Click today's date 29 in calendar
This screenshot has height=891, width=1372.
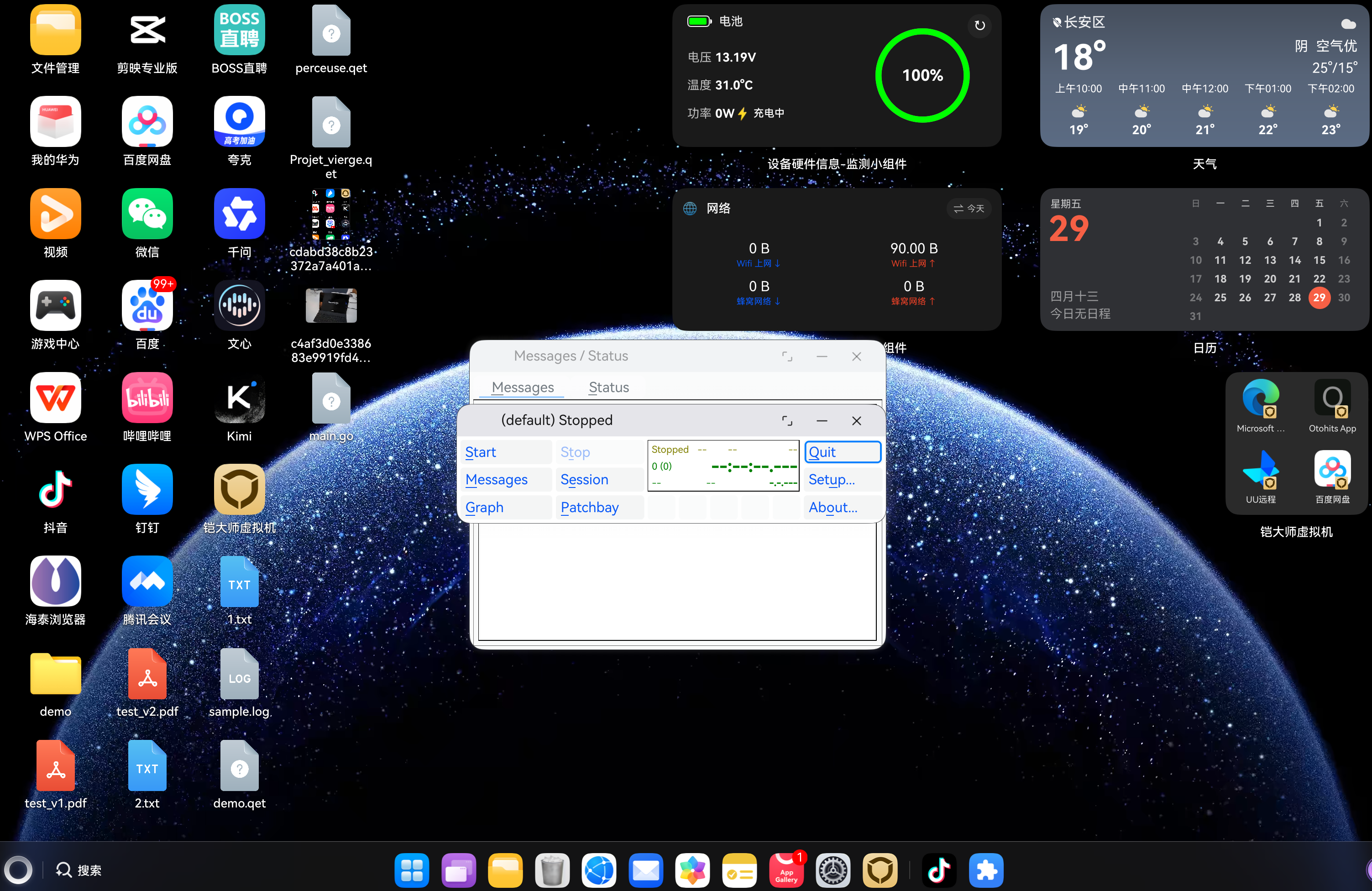1319,298
